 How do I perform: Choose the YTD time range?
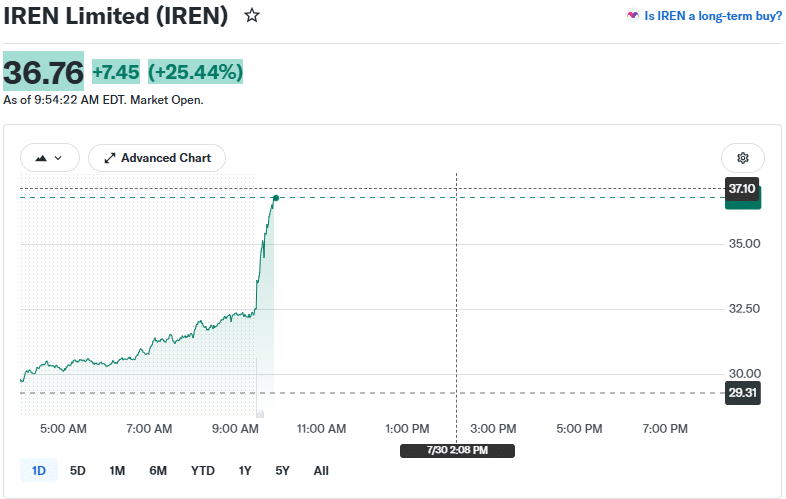click(x=203, y=470)
